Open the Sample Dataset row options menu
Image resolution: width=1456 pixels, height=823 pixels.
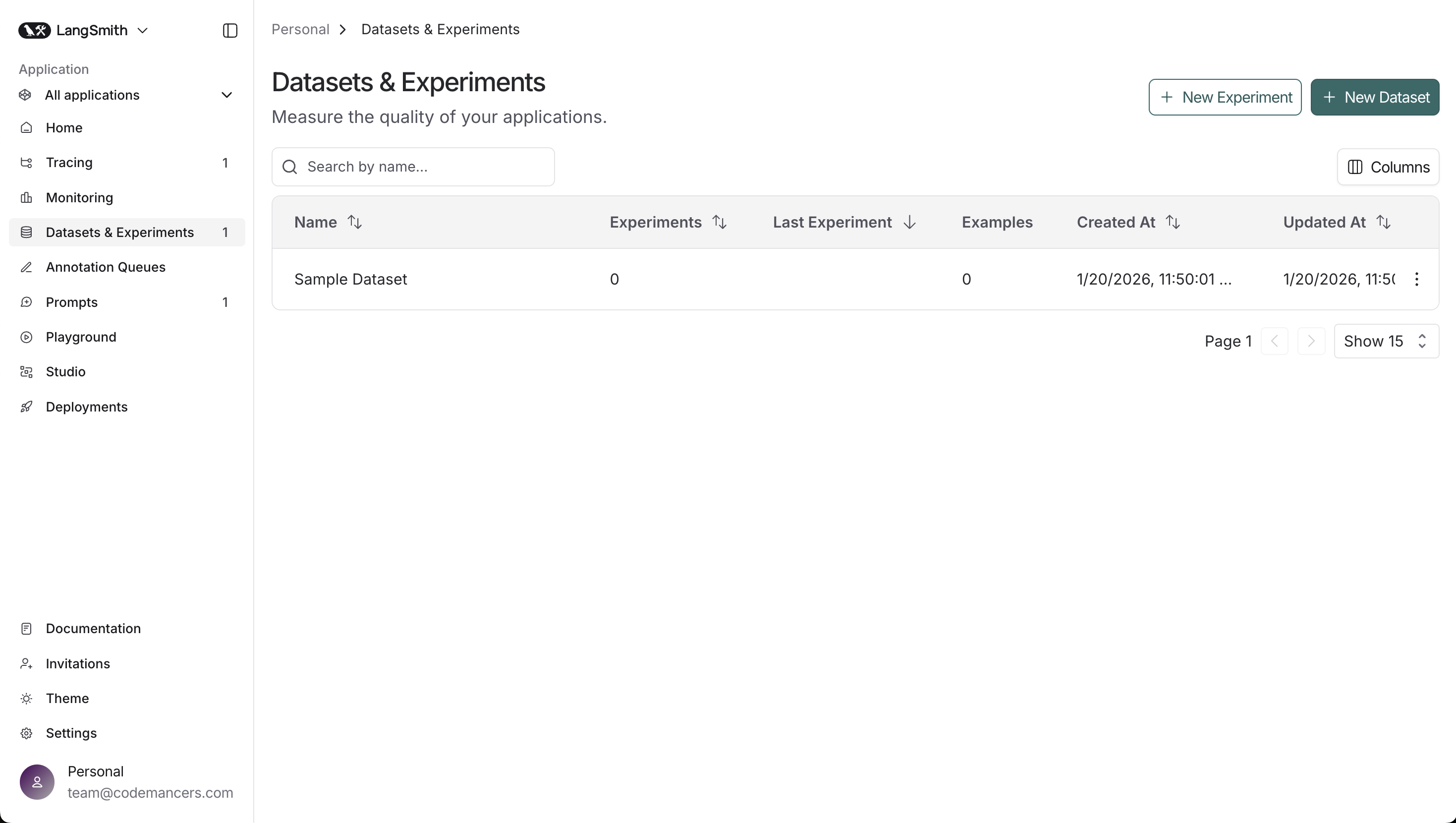[x=1417, y=279]
